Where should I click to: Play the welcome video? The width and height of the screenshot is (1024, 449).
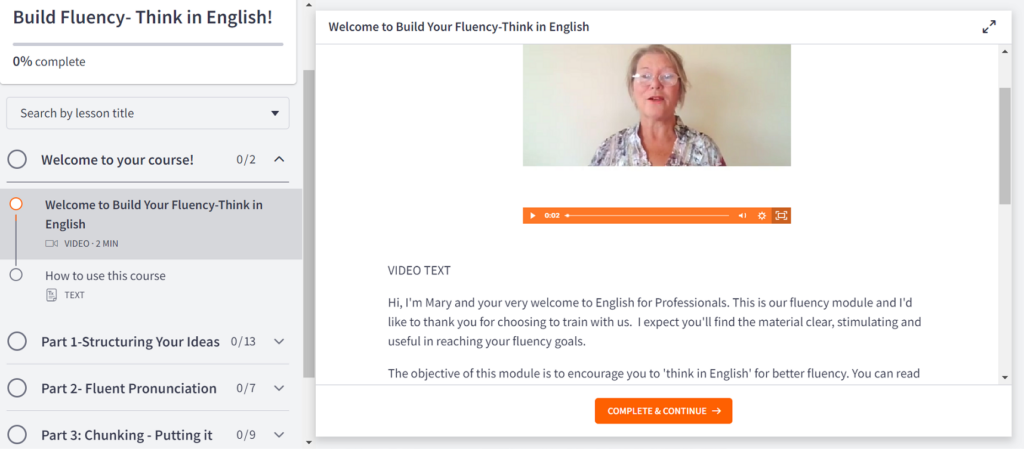point(533,215)
